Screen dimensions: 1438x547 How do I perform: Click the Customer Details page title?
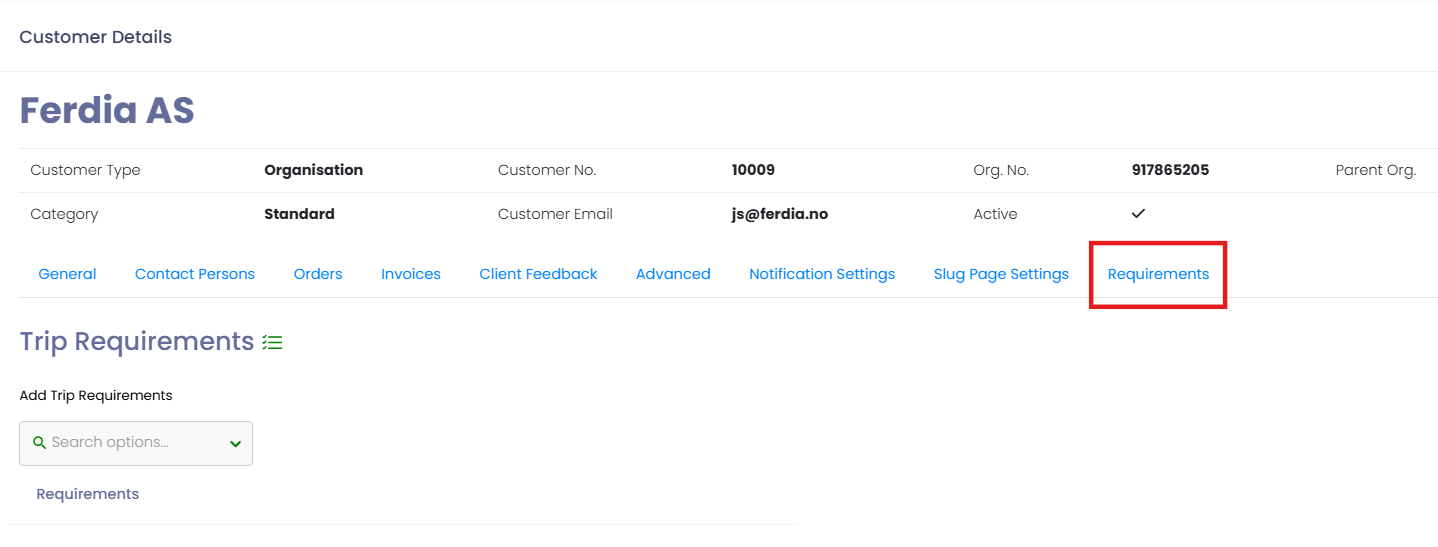click(x=96, y=37)
